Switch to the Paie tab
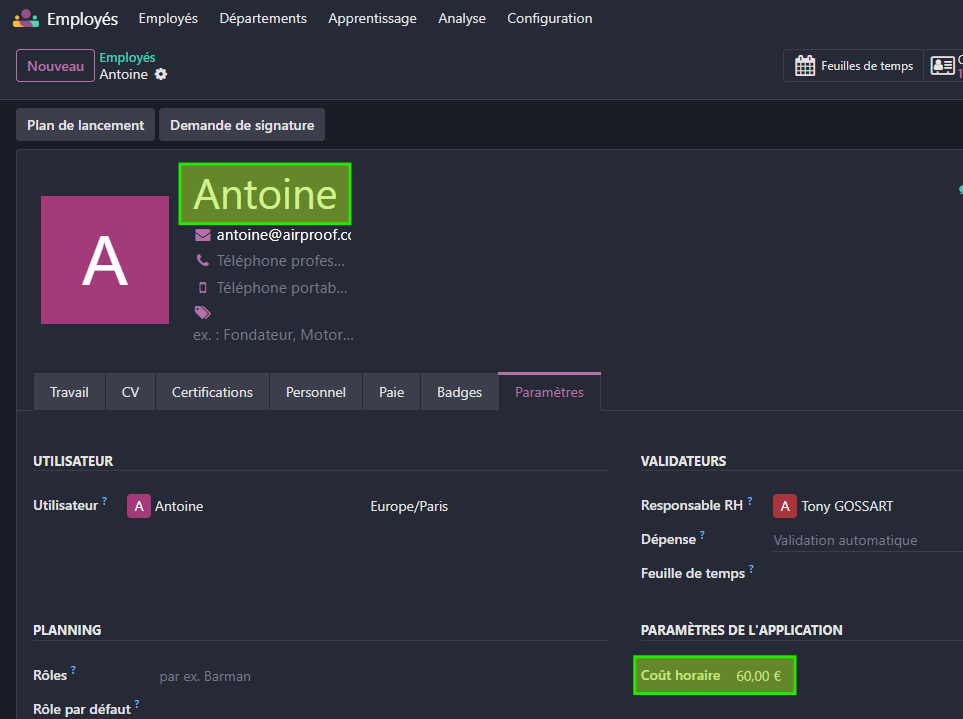This screenshot has height=719, width=963. [x=391, y=392]
